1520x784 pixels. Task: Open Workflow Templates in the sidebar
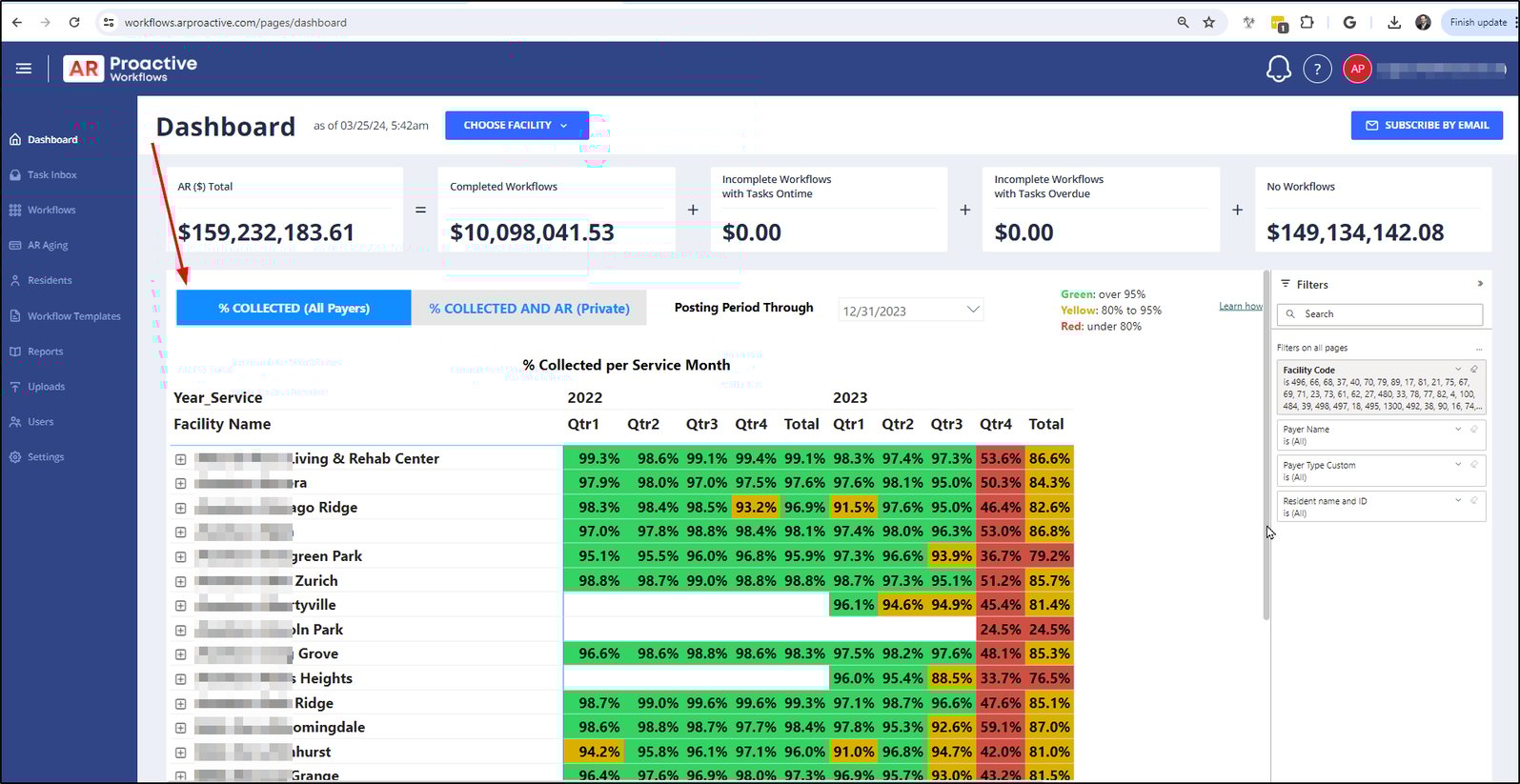(x=73, y=316)
